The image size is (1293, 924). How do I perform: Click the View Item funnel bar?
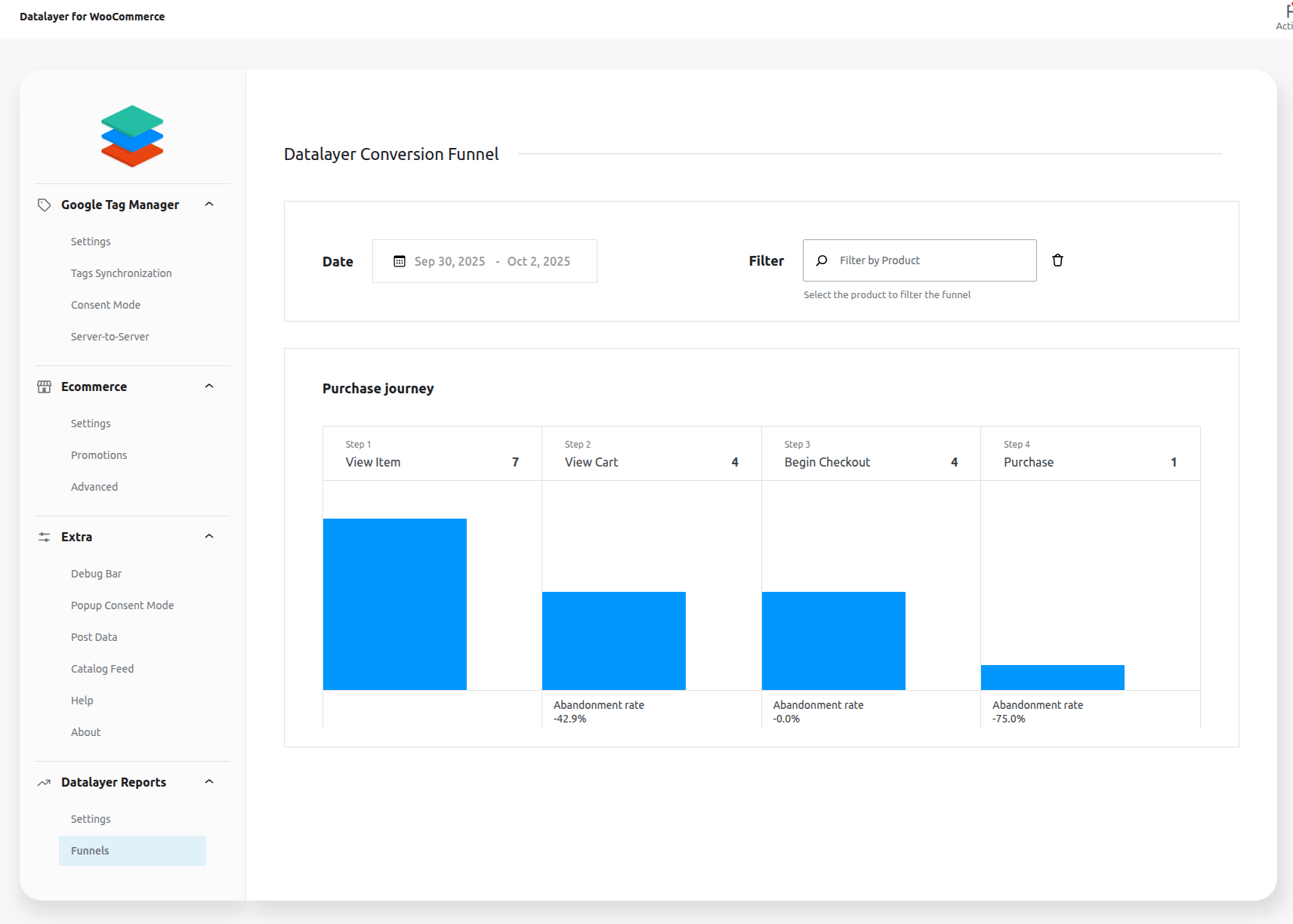coord(394,604)
